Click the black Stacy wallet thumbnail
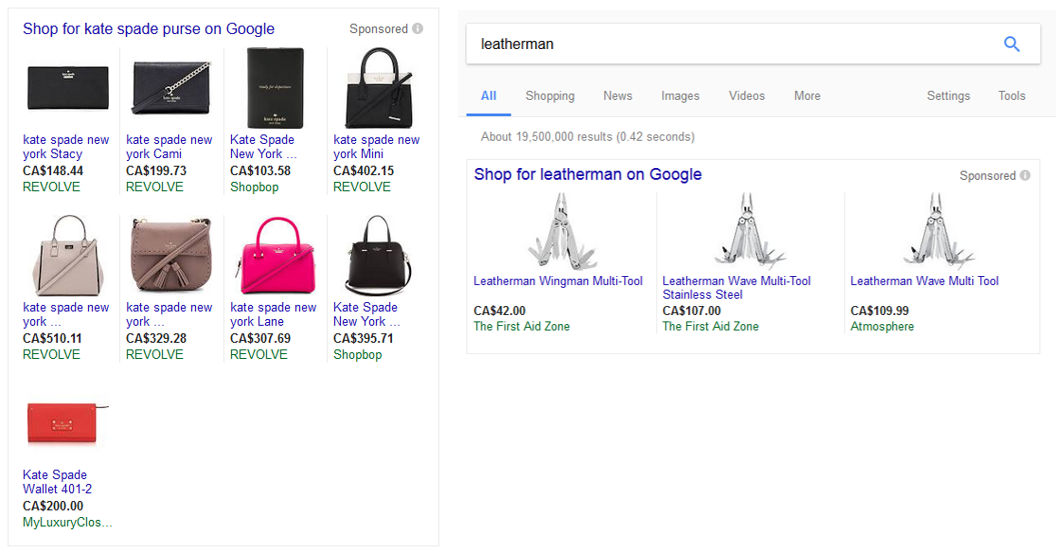This screenshot has height=553, width=1056. pyautogui.click(x=67, y=88)
